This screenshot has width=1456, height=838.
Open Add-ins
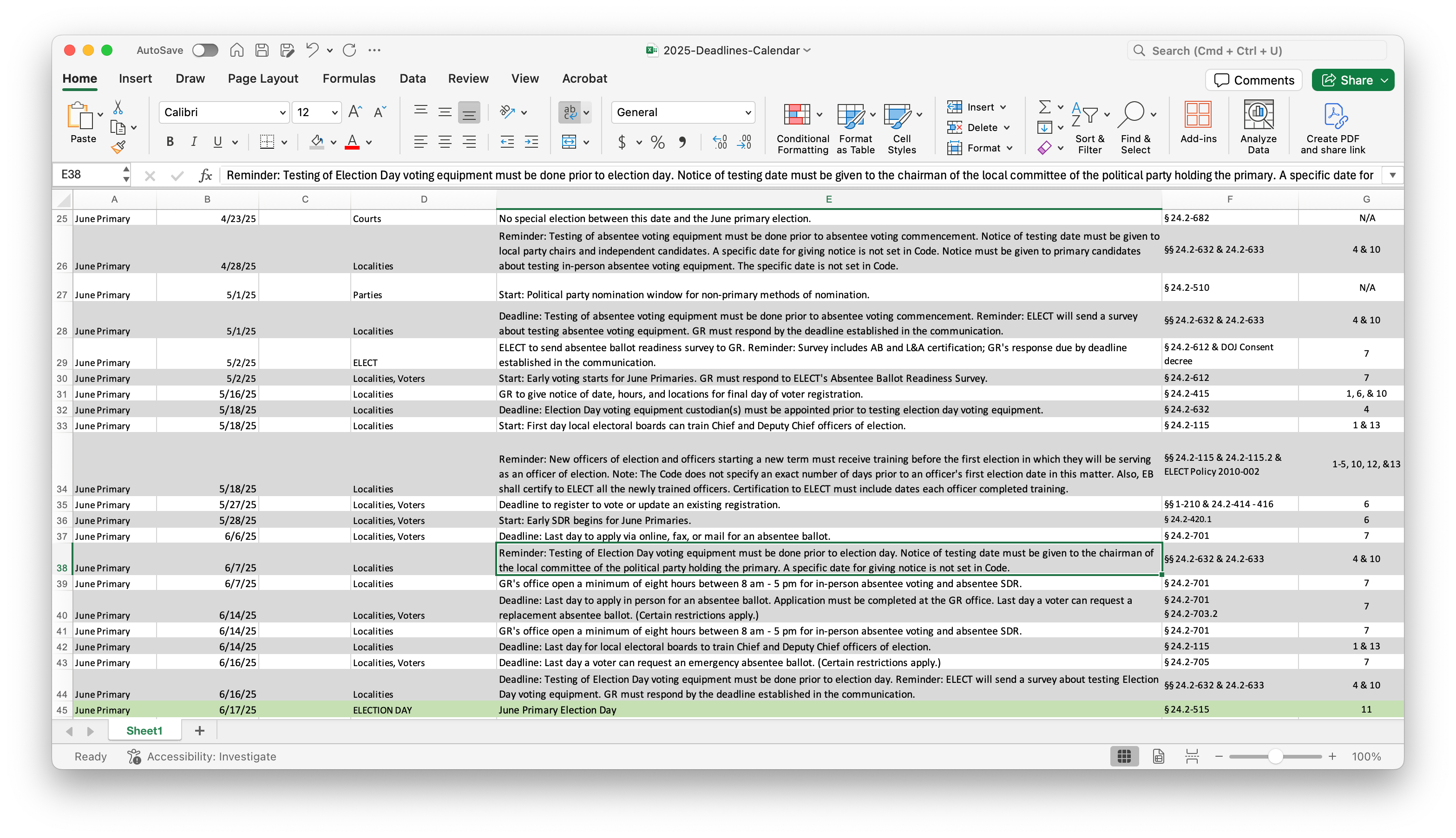(1198, 123)
